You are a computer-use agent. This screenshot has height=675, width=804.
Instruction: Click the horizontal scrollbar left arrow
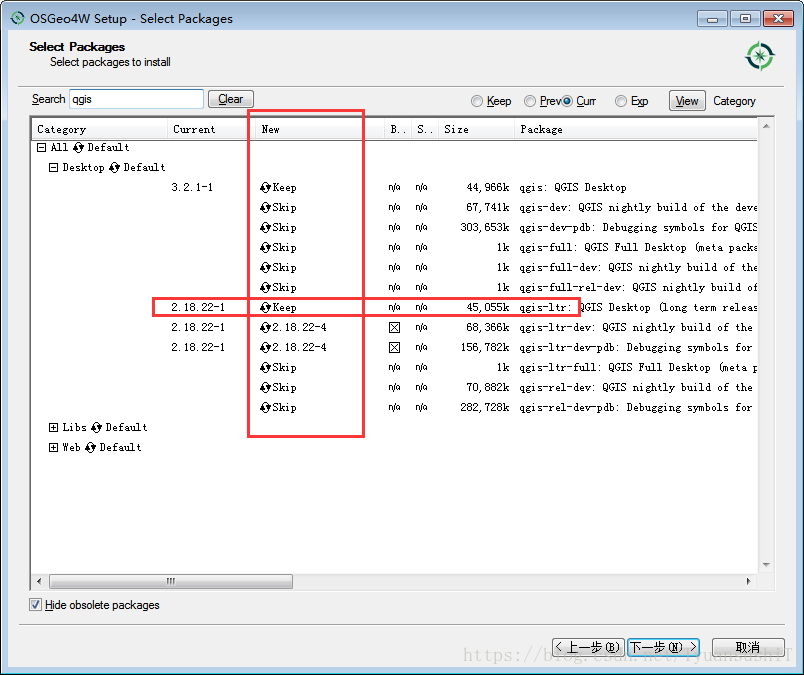tap(39, 582)
